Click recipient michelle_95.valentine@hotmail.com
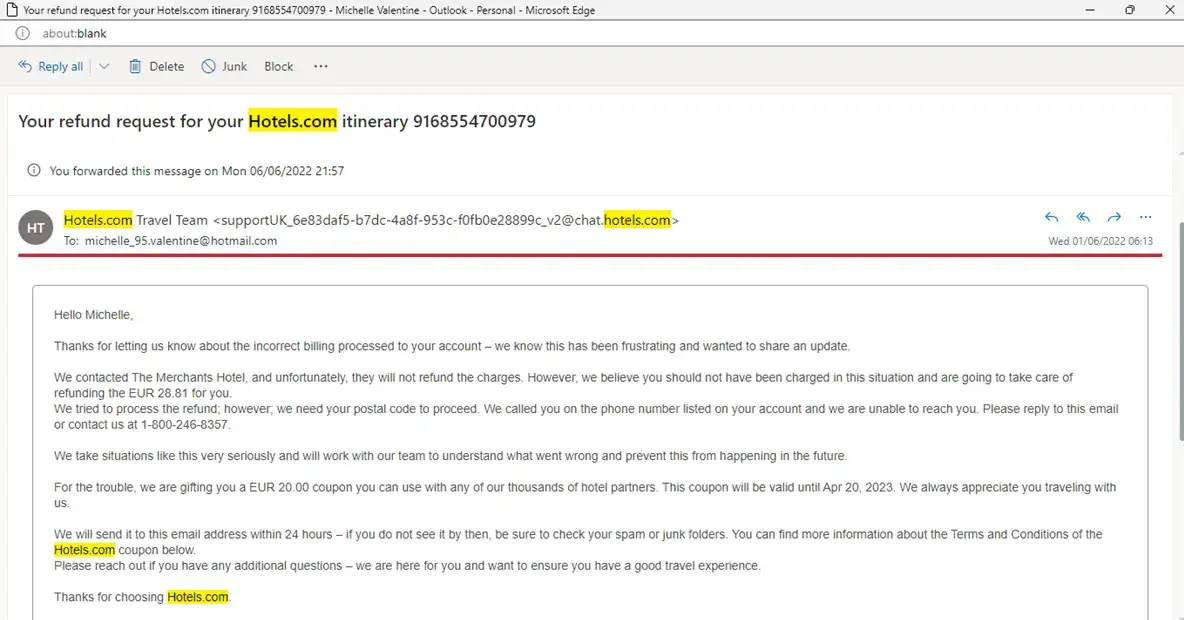Screen dimensions: 1184x620 tap(180, 241)
